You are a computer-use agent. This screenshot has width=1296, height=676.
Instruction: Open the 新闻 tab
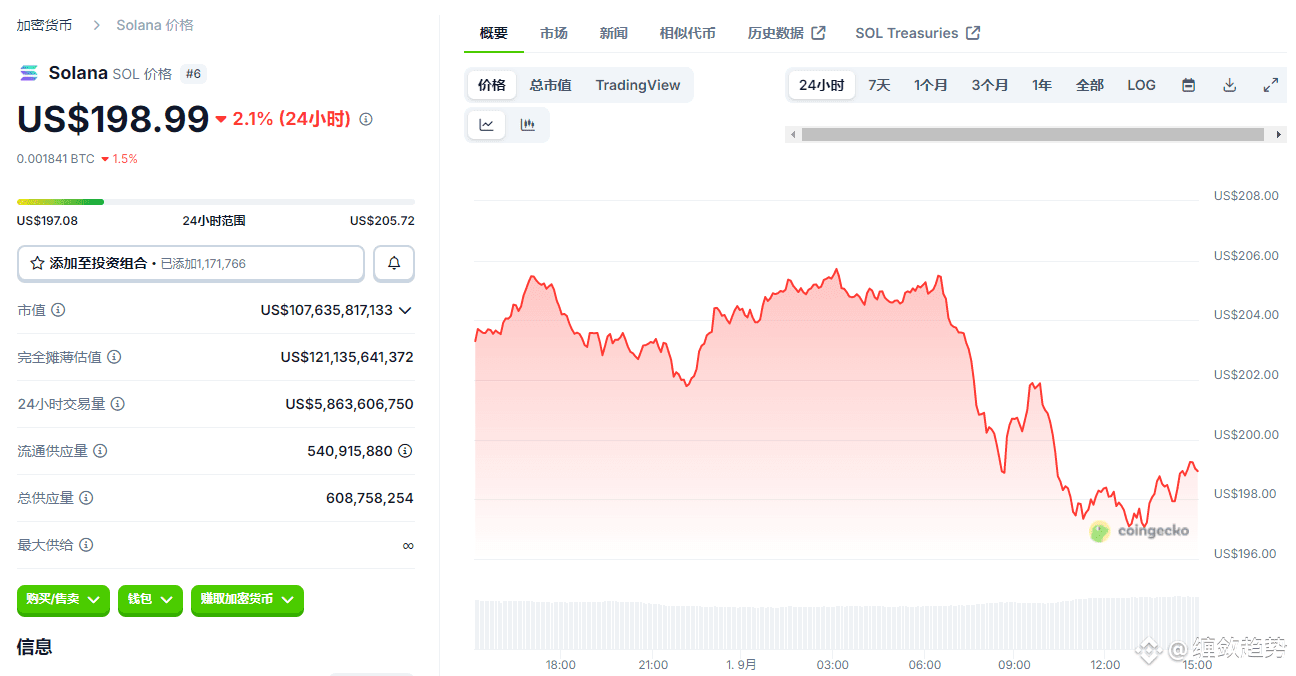614,33
